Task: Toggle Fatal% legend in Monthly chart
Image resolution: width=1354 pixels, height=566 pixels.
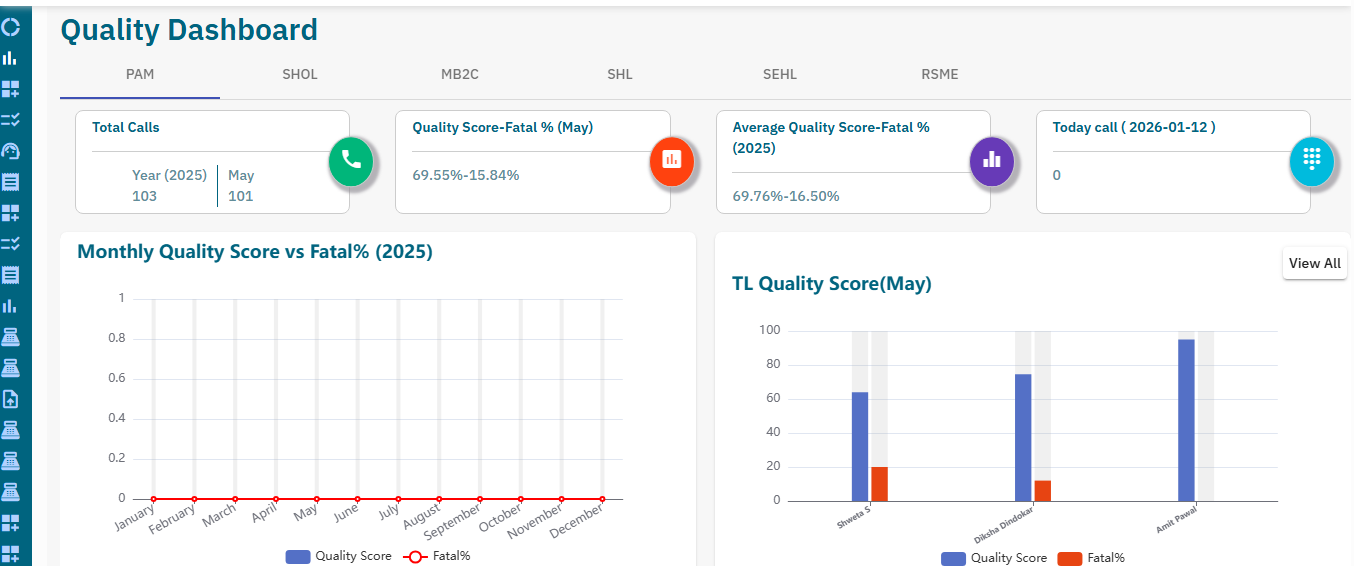Action: pos(436,556)
